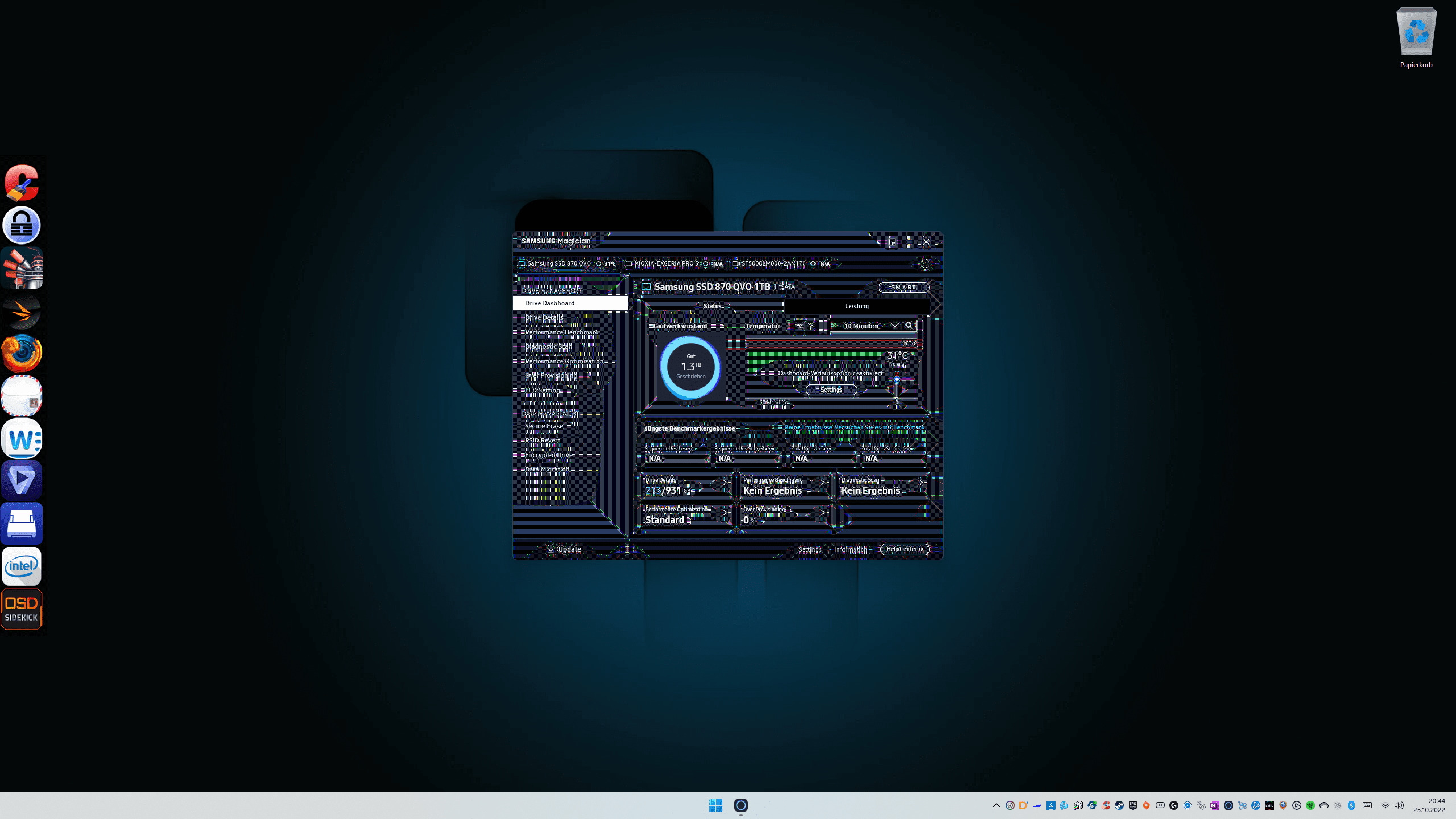This screenshot has width=1456, height=819.
Task: Open the blue W word processor dock icon
Action: point(22,439)
